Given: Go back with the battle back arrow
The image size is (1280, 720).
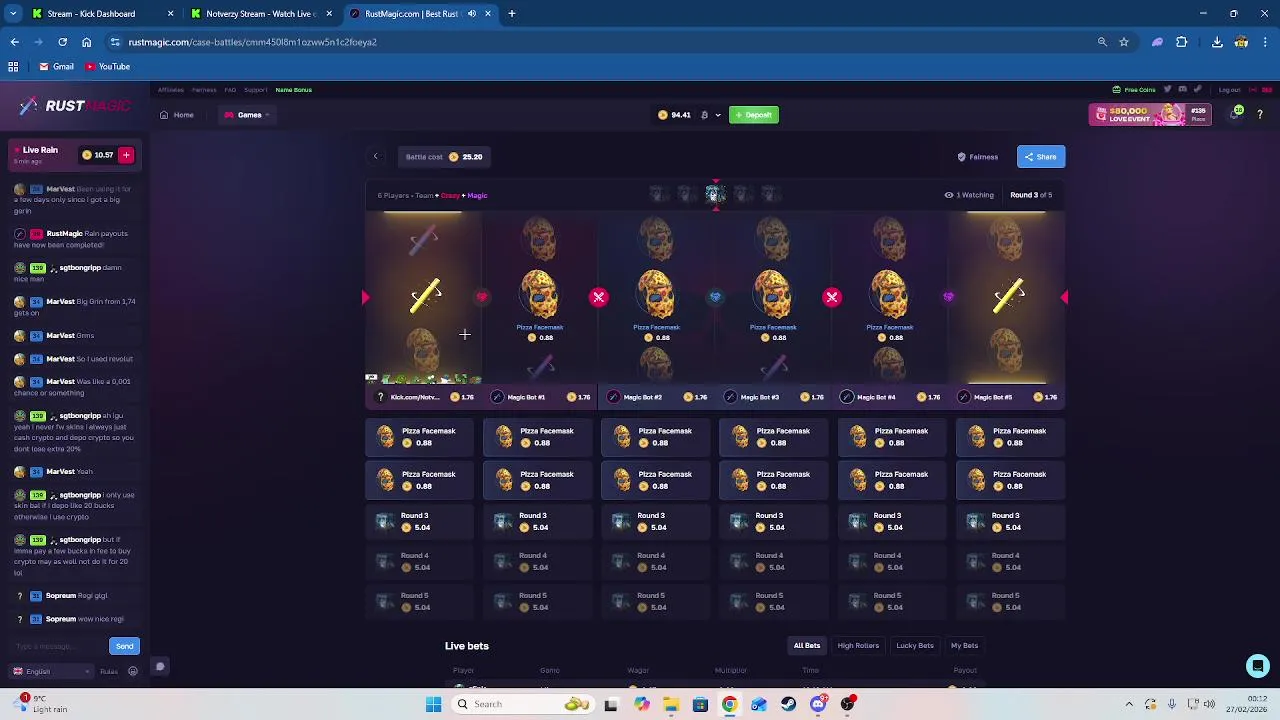Looking at the screenshot, I should point(376,157).
